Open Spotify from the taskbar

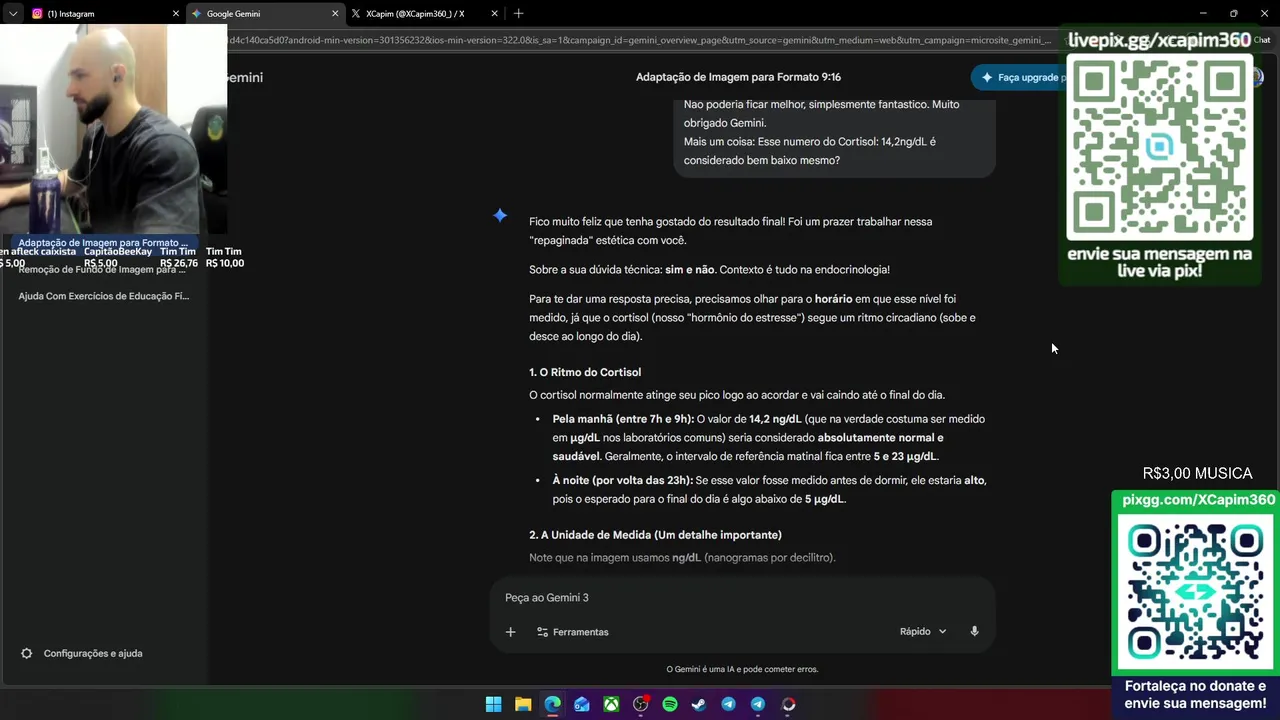[670, 704]
